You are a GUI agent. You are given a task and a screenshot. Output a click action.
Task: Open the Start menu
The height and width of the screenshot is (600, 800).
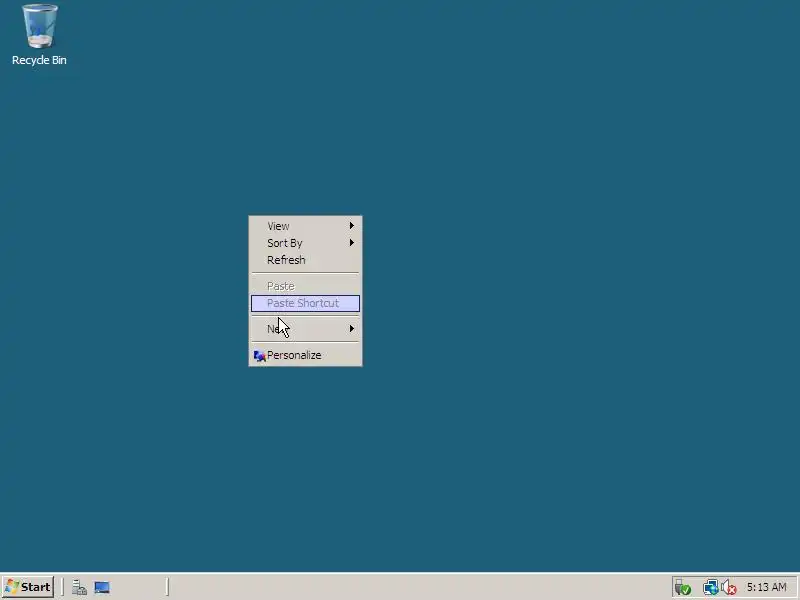tap(28, 587)
